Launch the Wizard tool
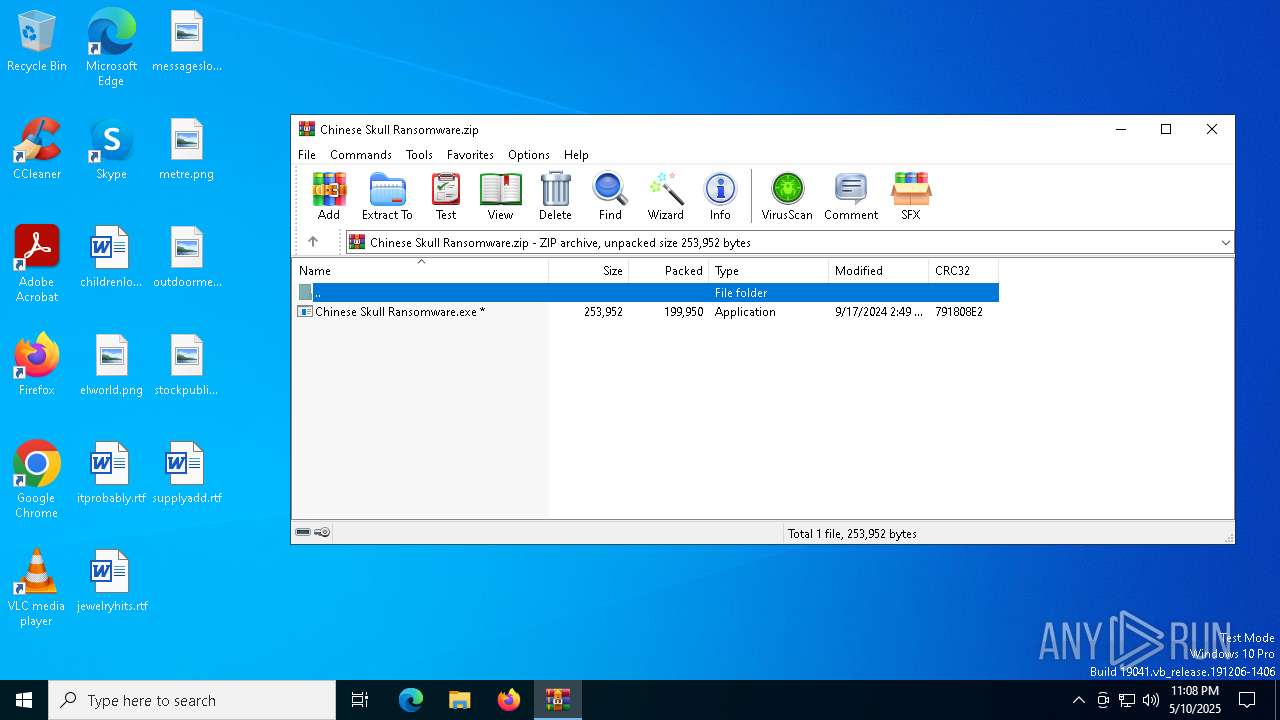Screen dimensions: 1280x720 [x=665, y=196]
